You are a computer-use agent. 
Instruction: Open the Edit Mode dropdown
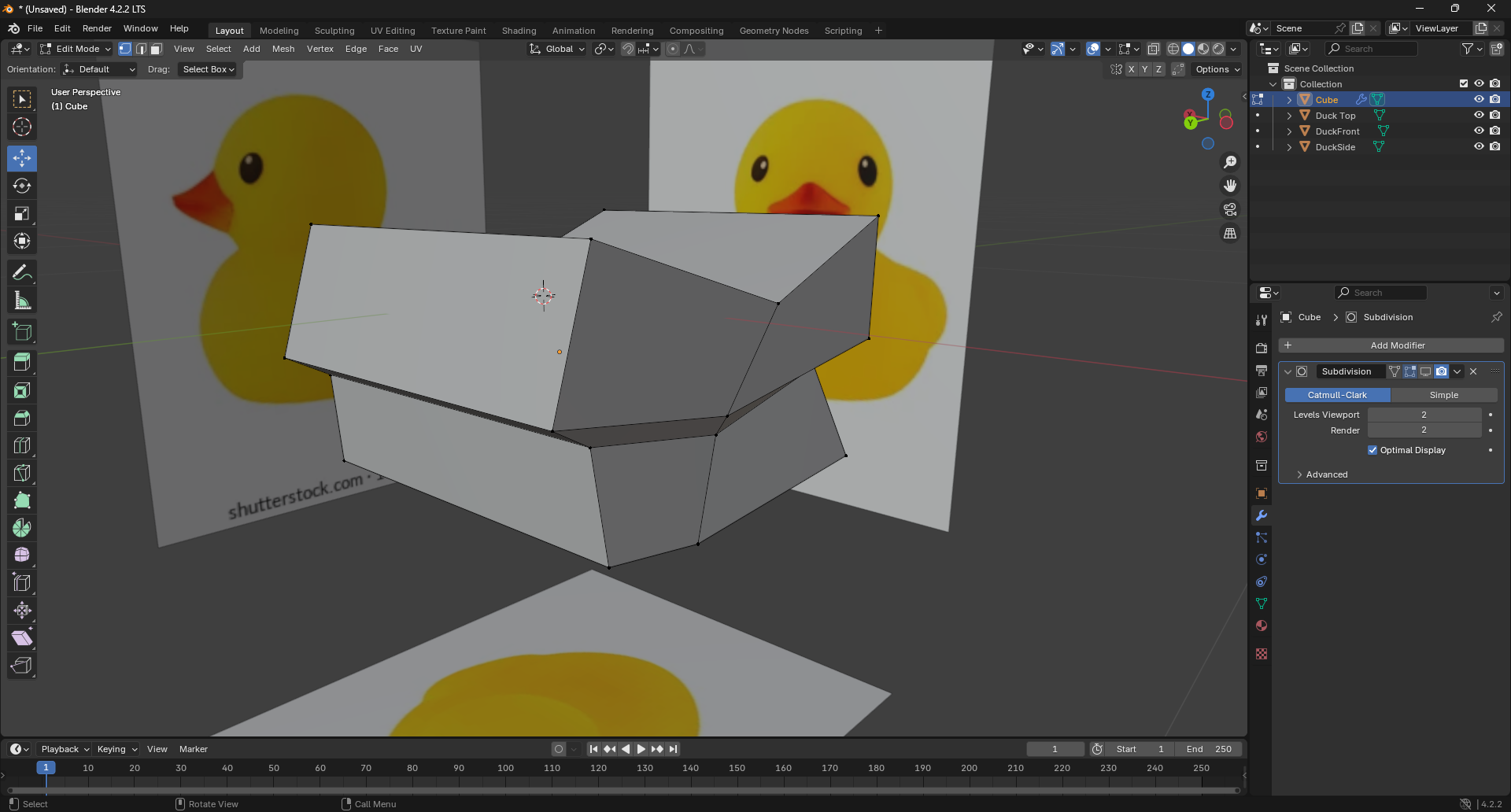pos(76,49)
